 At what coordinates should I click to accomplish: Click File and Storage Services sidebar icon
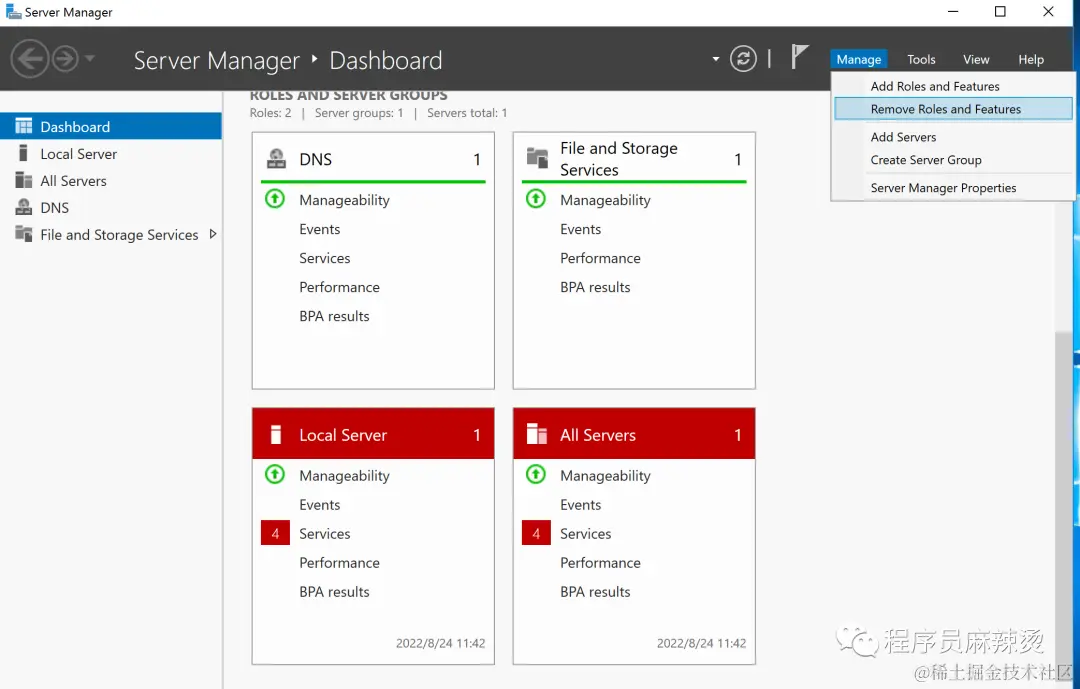[23, 234]
